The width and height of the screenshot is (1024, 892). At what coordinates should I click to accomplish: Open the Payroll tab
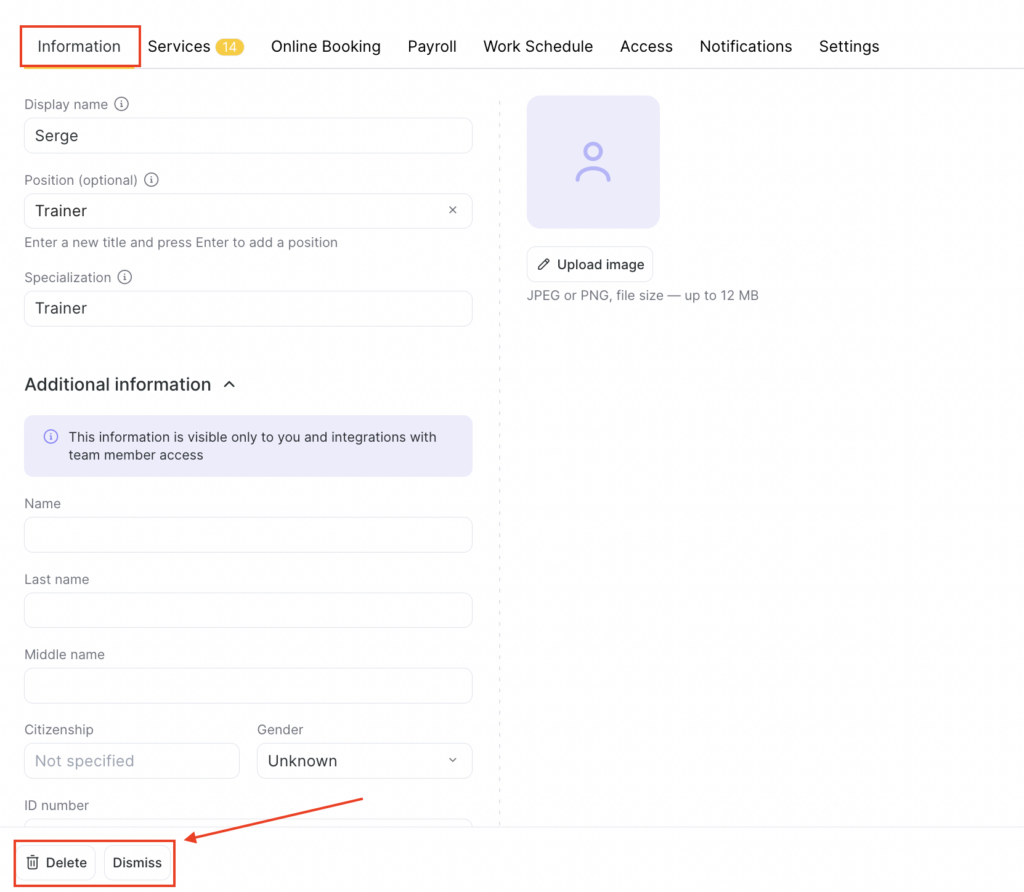click(432, 47)
